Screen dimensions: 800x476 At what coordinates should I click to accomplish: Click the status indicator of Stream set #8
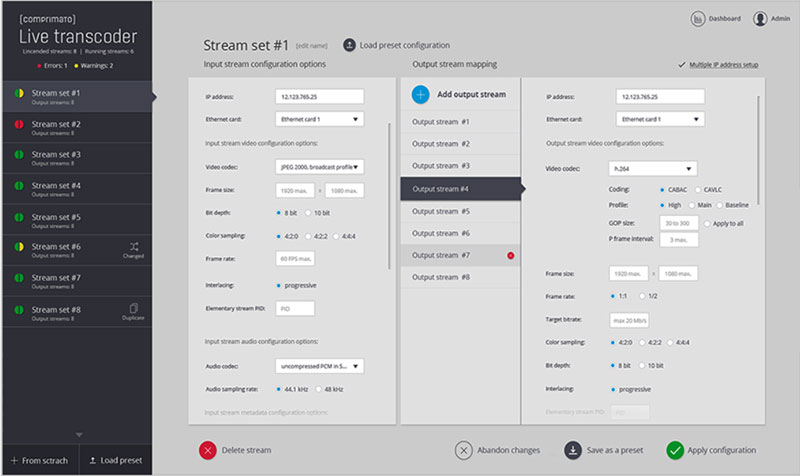19,310
